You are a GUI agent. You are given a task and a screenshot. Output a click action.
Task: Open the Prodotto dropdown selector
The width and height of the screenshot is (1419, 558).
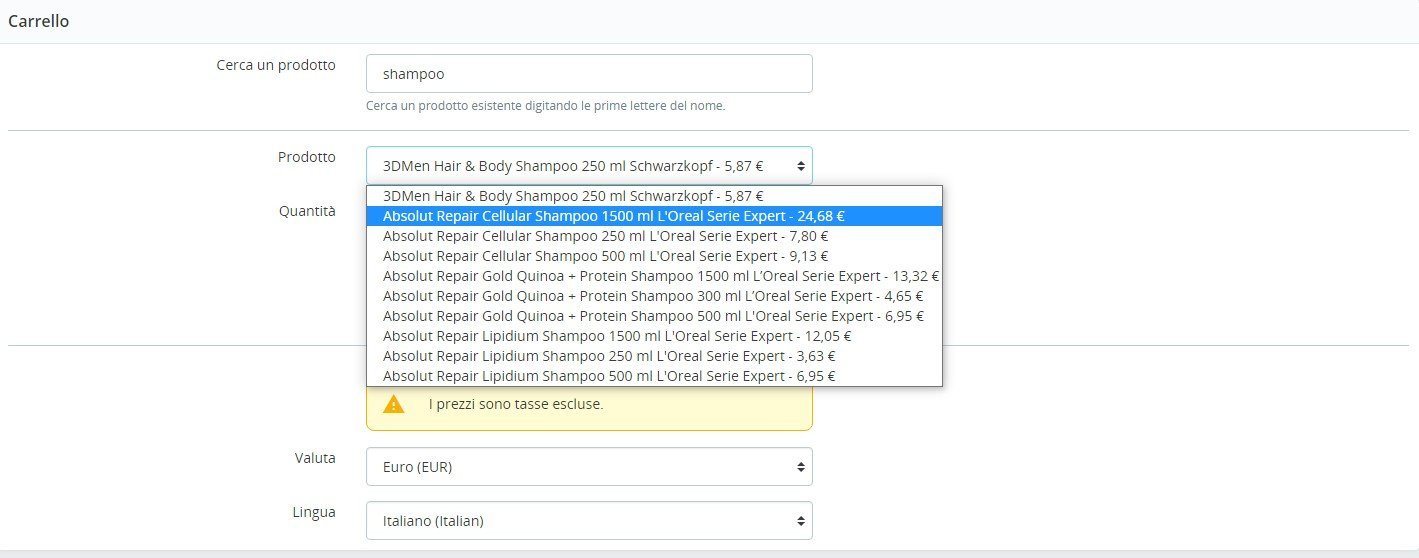(589, 166)
